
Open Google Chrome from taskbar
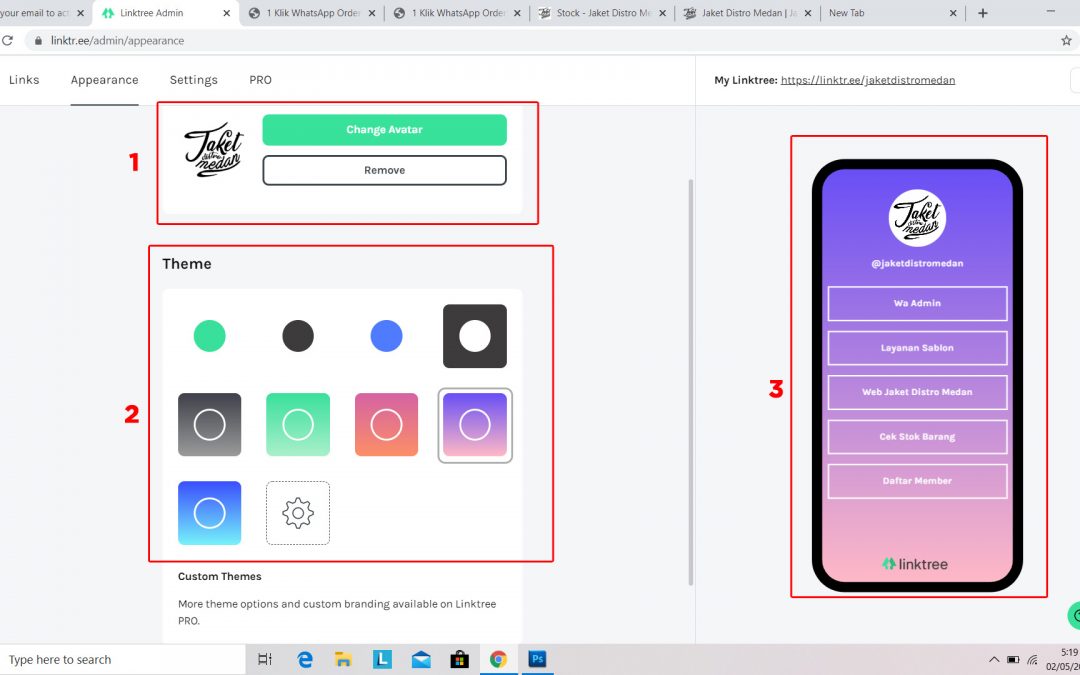pos(498,660)
